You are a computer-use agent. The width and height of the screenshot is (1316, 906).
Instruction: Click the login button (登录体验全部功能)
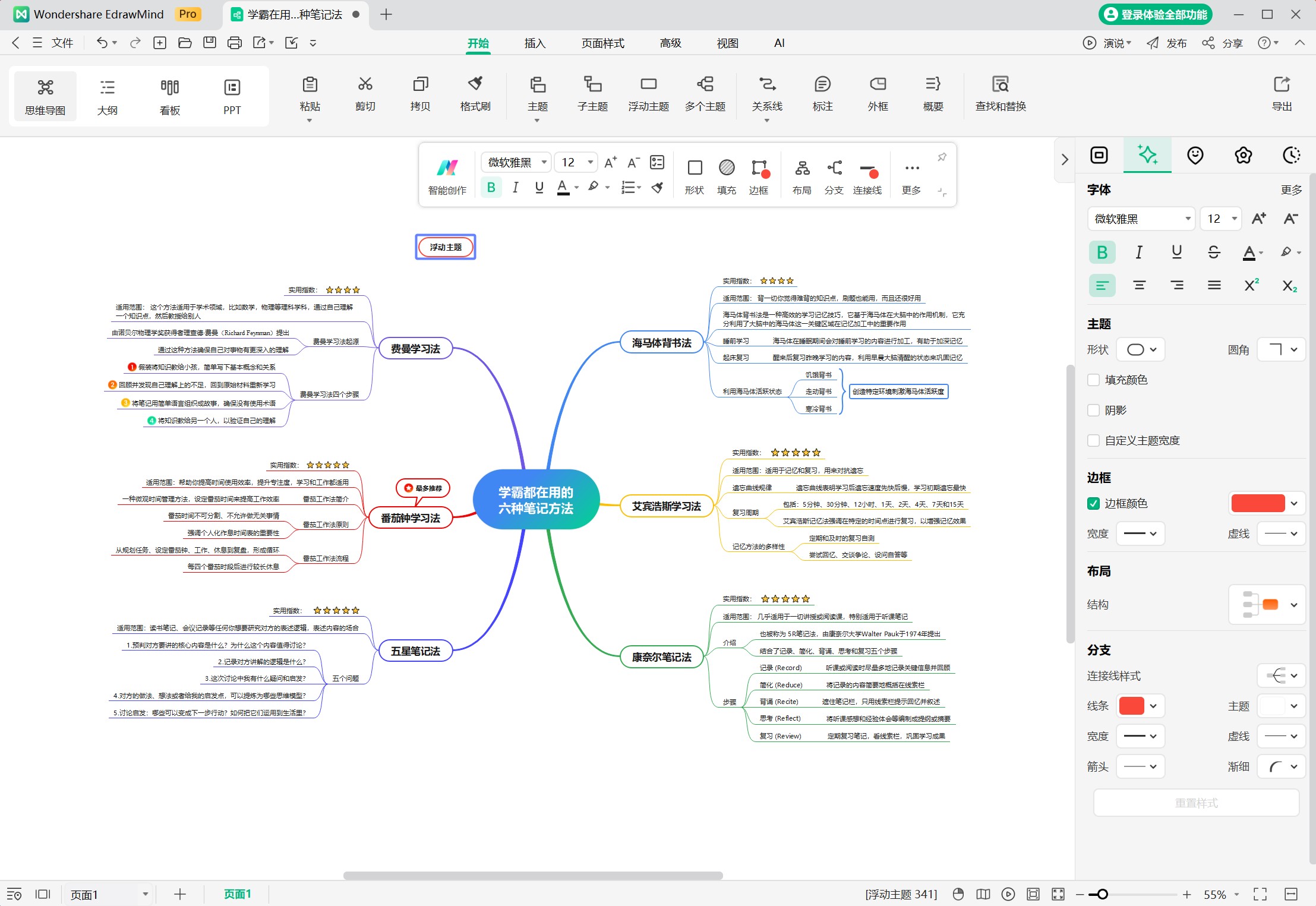[x=1155, y=14]
